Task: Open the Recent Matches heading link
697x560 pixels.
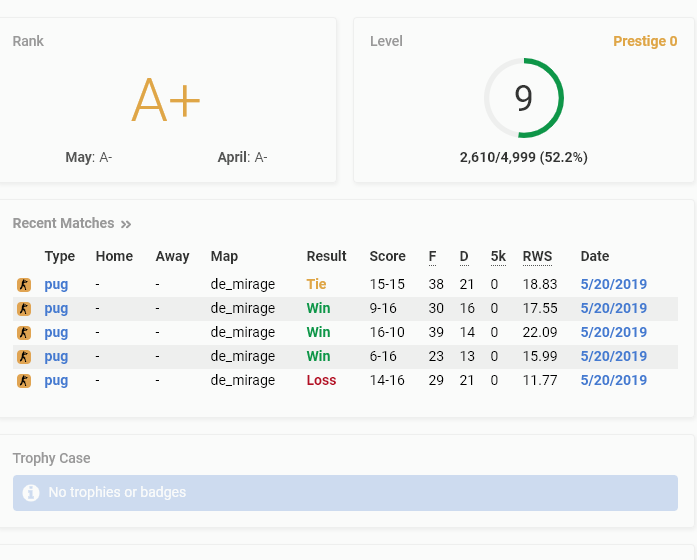Action: click(63, 223)
